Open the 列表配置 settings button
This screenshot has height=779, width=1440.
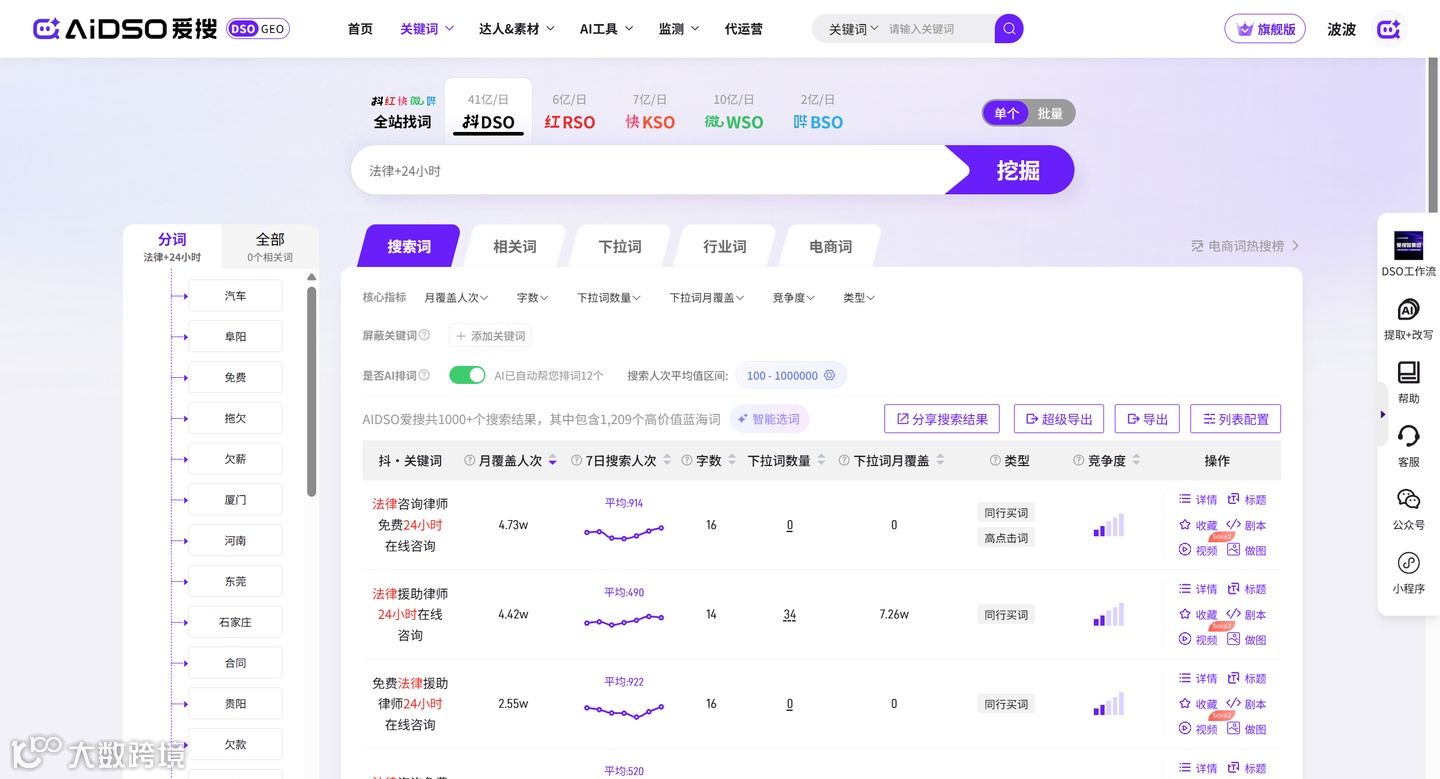1235,419
